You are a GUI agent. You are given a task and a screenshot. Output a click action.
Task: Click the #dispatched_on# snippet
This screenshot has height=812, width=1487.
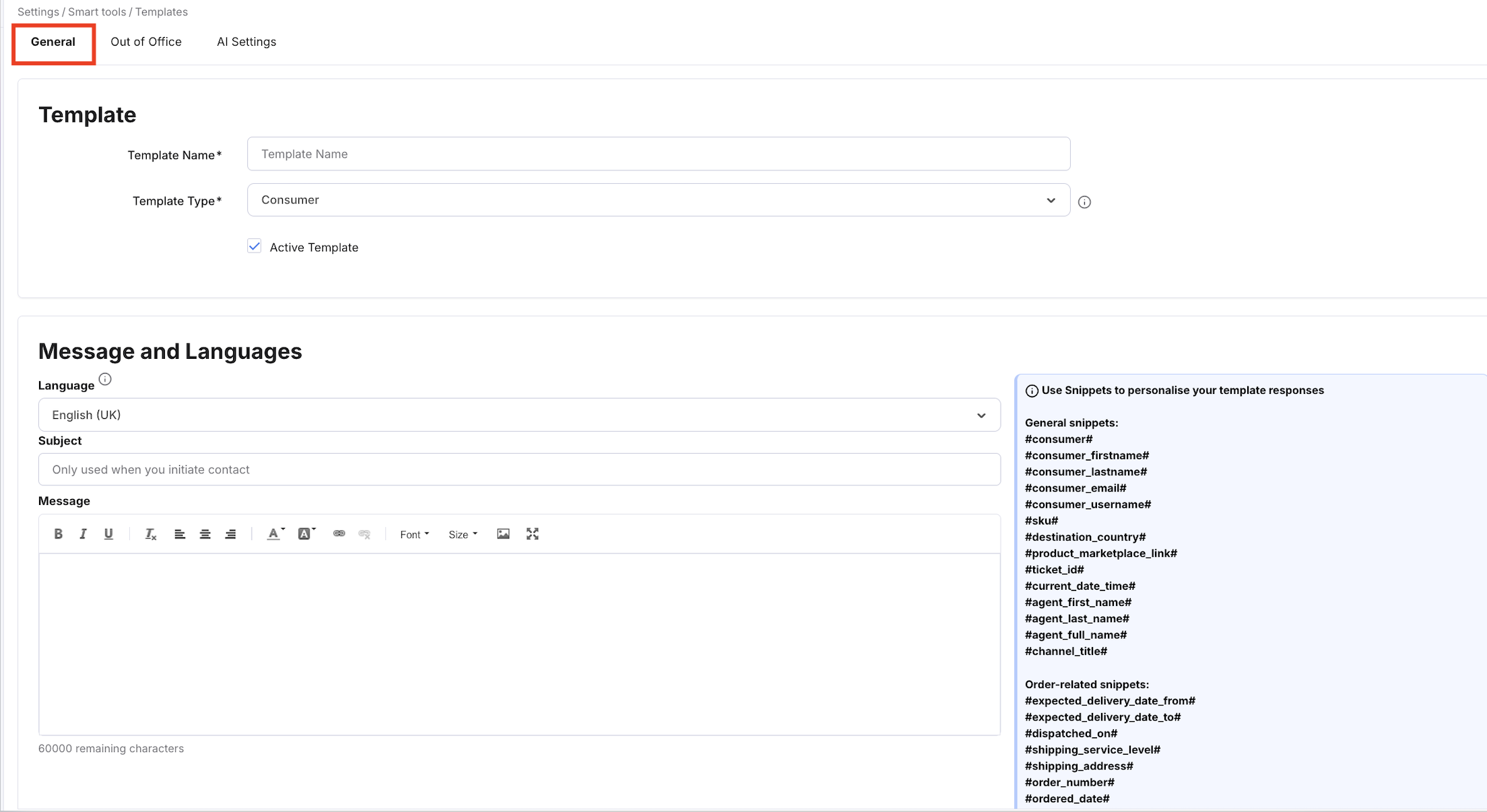tap(1071, 733)
